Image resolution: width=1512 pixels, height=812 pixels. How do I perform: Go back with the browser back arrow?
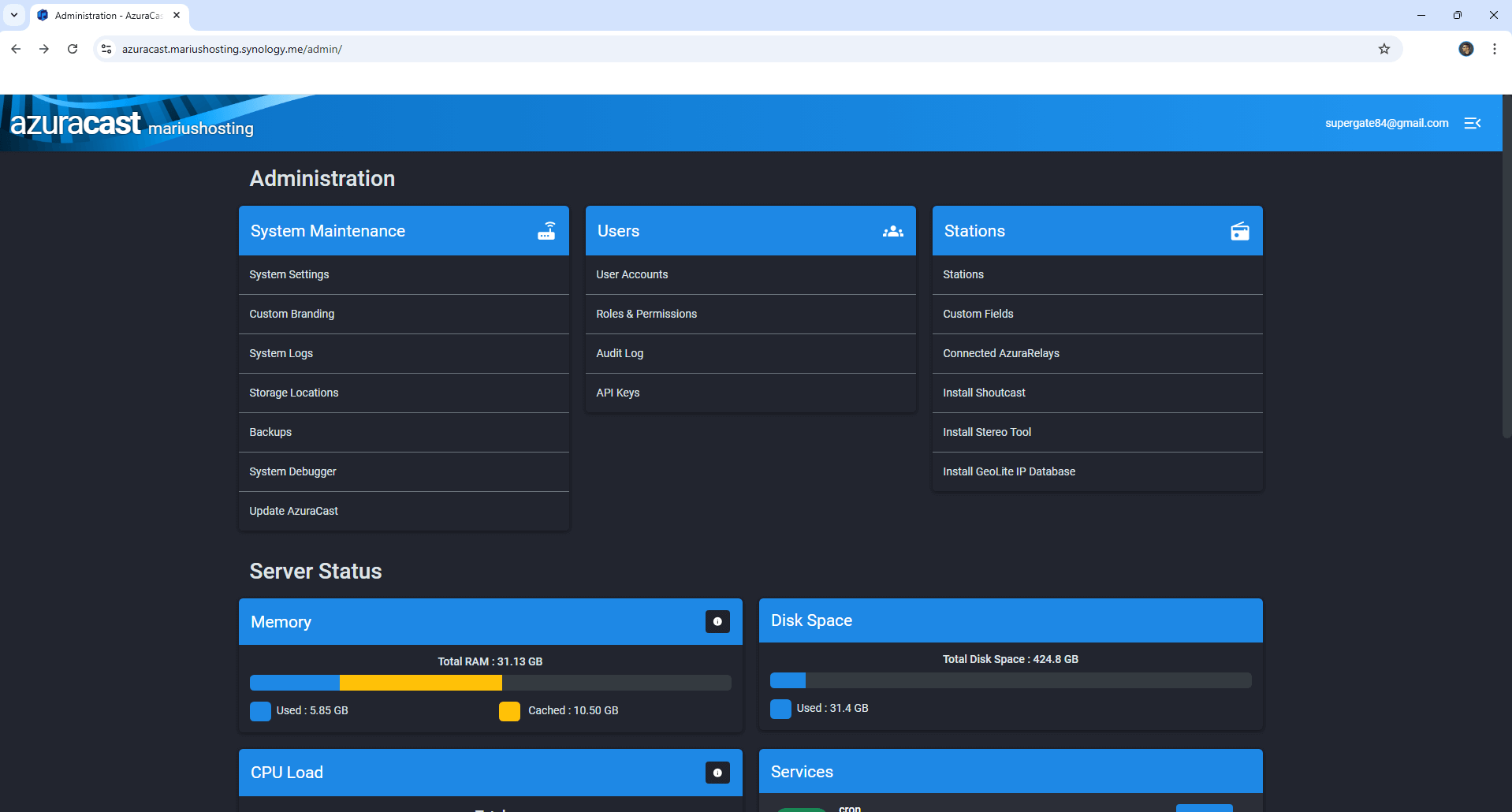click(x=16, y=49)
